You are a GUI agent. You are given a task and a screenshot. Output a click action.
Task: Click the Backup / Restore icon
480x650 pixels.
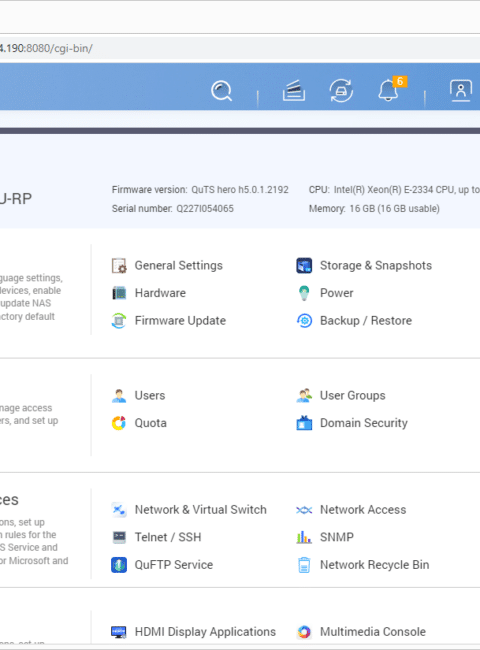point(304,321)
